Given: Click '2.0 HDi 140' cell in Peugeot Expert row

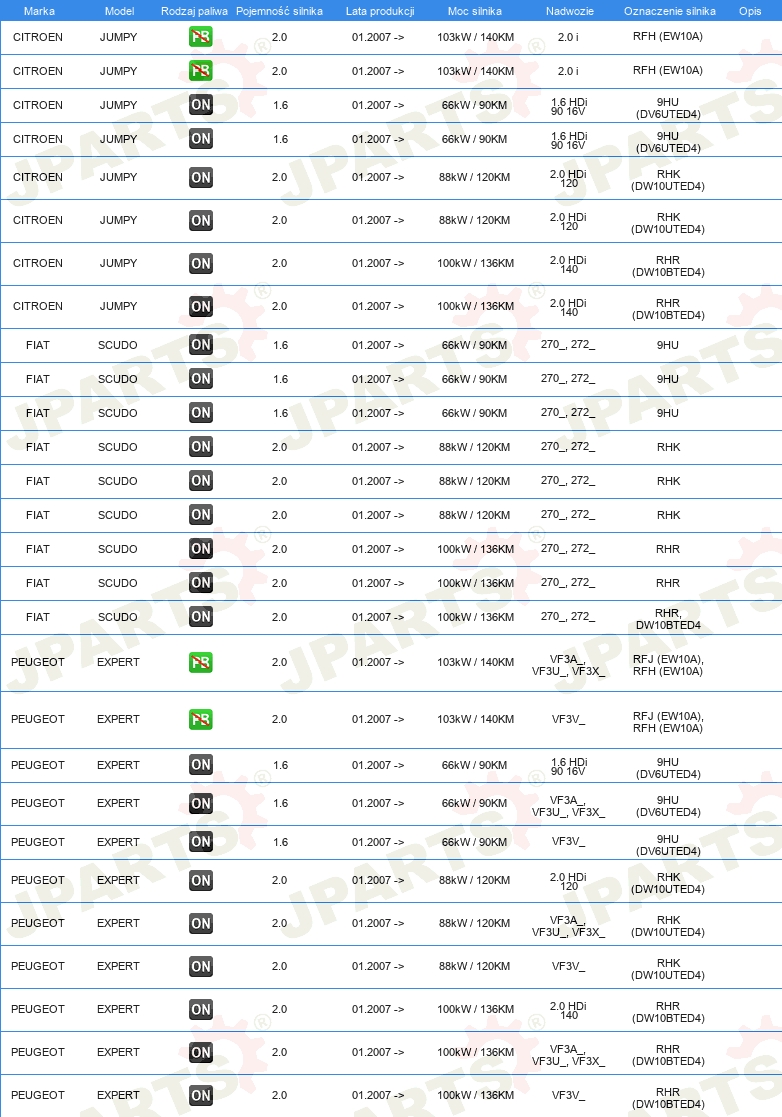Looking at the screenshot, I should click(568, 1011).
